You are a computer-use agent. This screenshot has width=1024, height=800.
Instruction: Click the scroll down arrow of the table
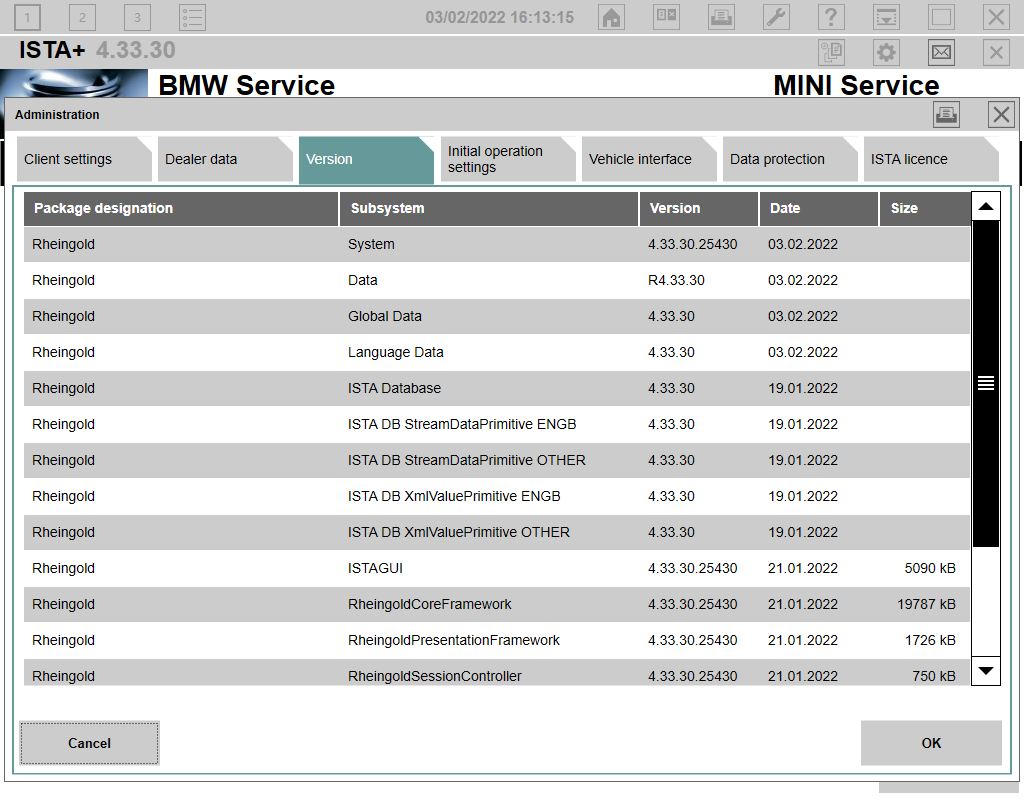(x=986, y=671)
